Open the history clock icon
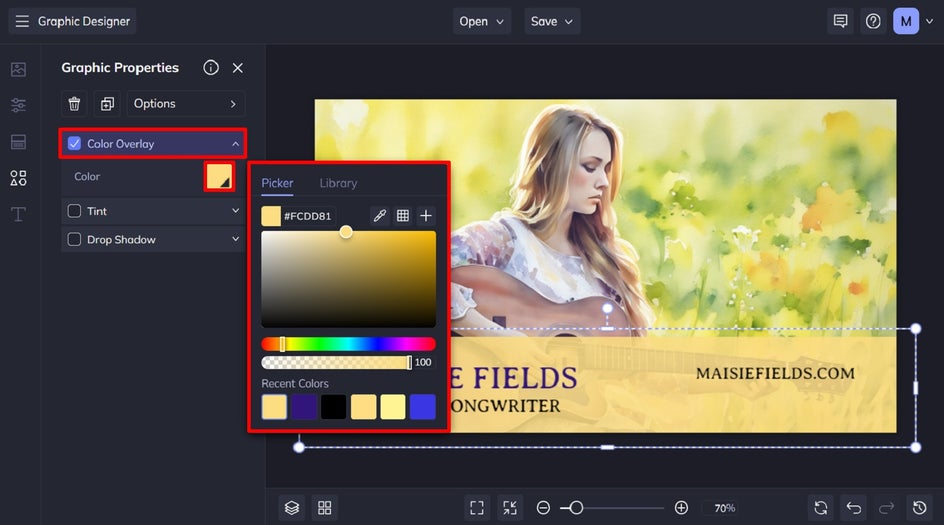 click(x=919, y=508)
